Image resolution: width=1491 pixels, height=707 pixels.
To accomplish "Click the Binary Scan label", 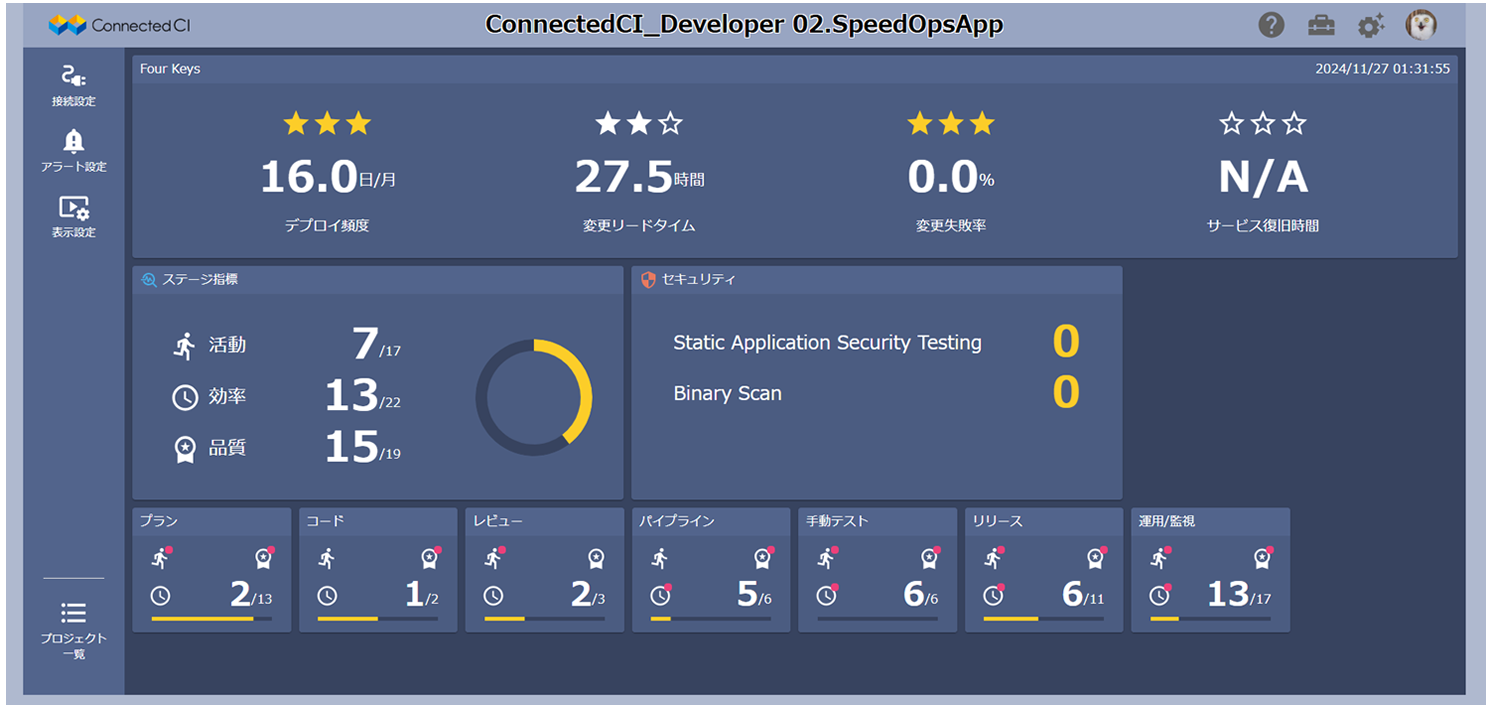I will pyautogui.click(x=727, y=394).
